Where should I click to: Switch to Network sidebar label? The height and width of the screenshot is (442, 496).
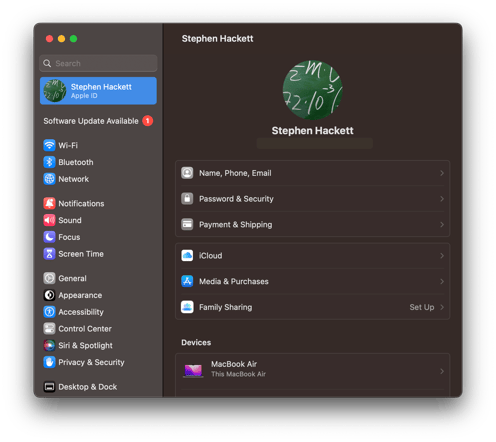74,179
